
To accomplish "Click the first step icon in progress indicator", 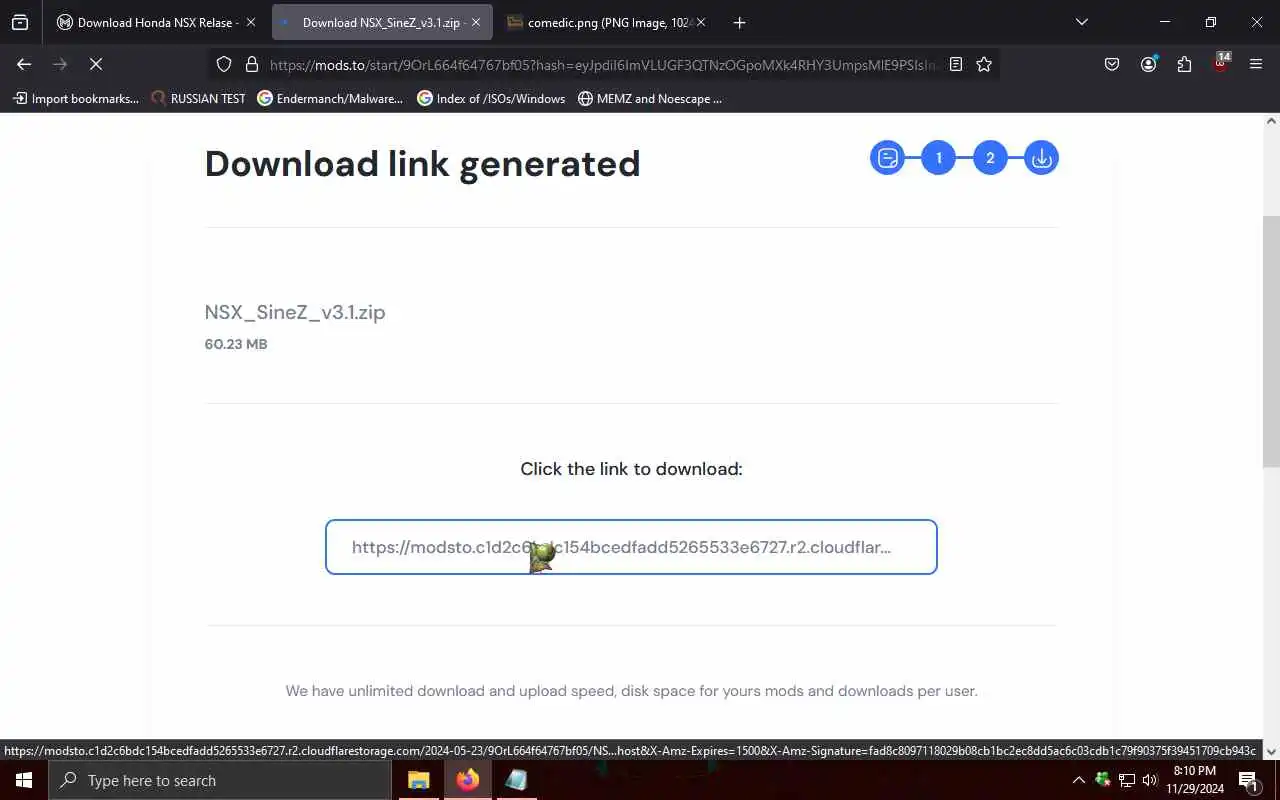I will tap(887, 158).
